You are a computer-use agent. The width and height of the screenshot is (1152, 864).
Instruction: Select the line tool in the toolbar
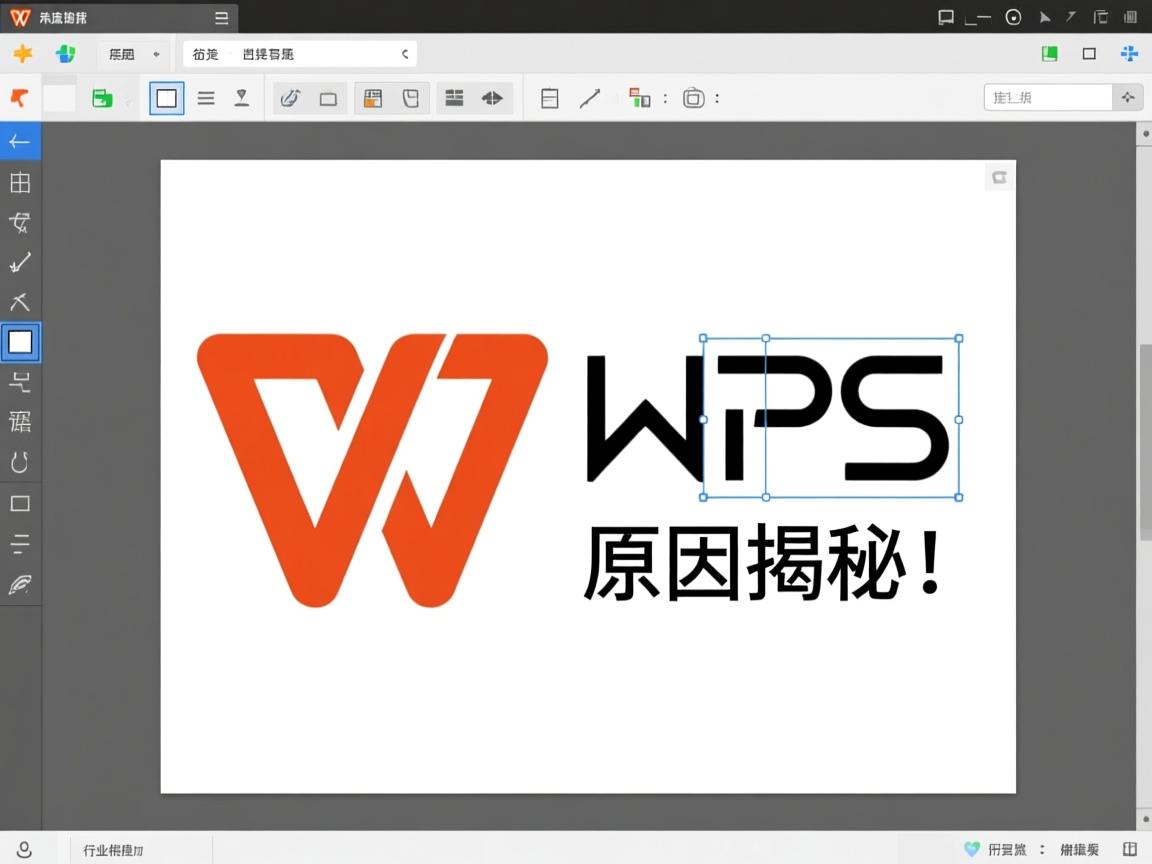point(589,97)
